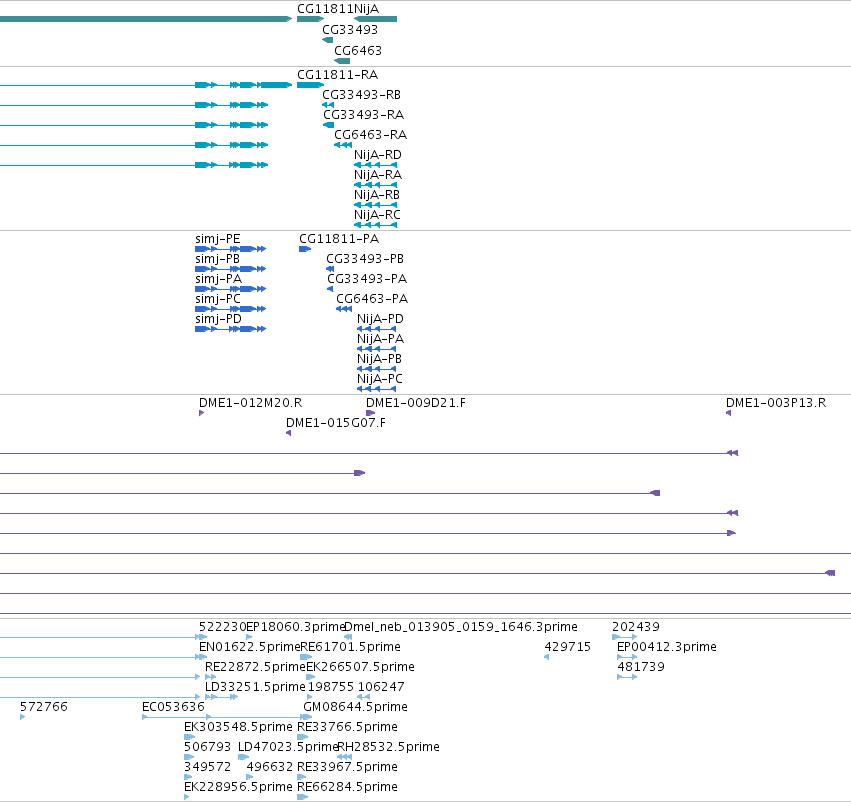
Task: Select the simj-PD protein label
Action: tap(218, 319)
